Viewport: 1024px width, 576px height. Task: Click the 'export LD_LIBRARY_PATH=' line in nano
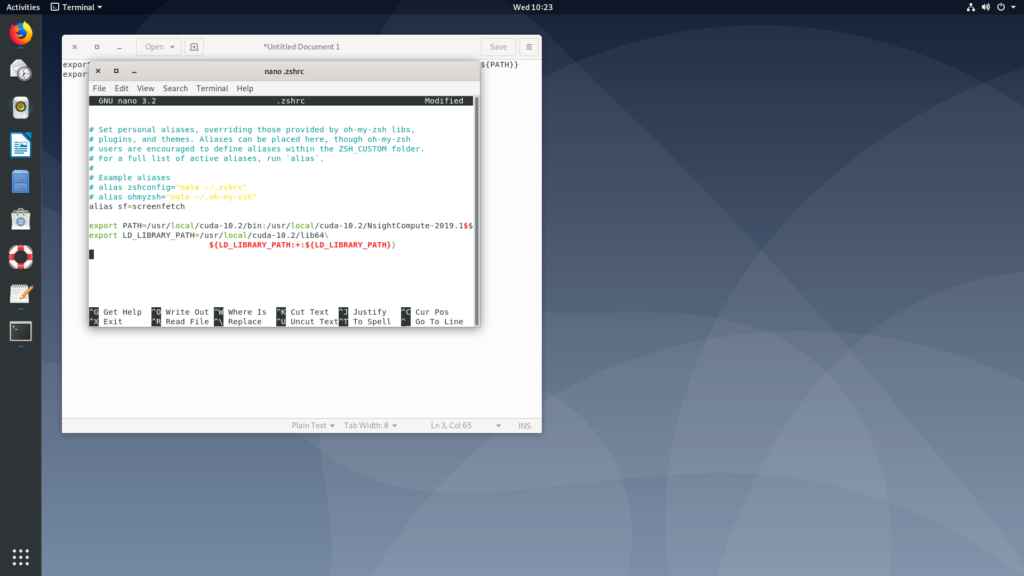[209, 236]
